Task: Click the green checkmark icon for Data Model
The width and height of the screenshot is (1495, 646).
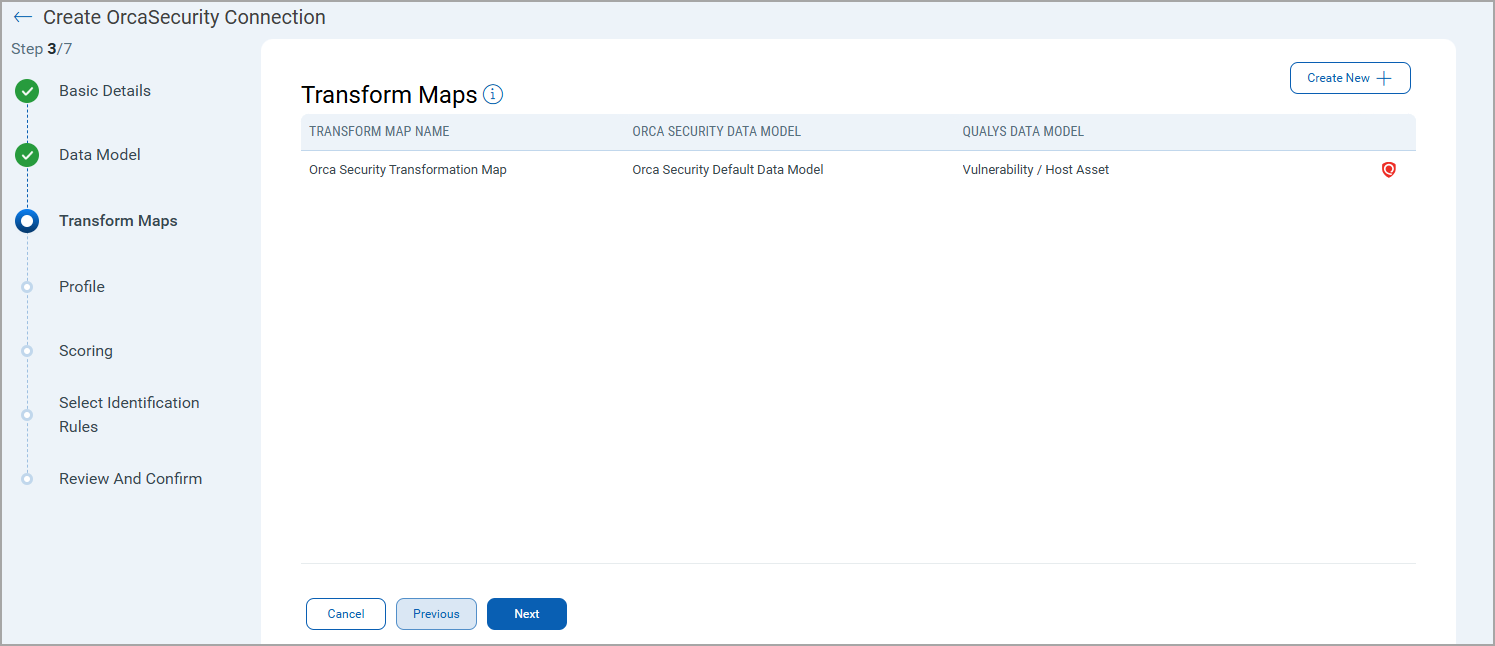Action: point(27,156)
